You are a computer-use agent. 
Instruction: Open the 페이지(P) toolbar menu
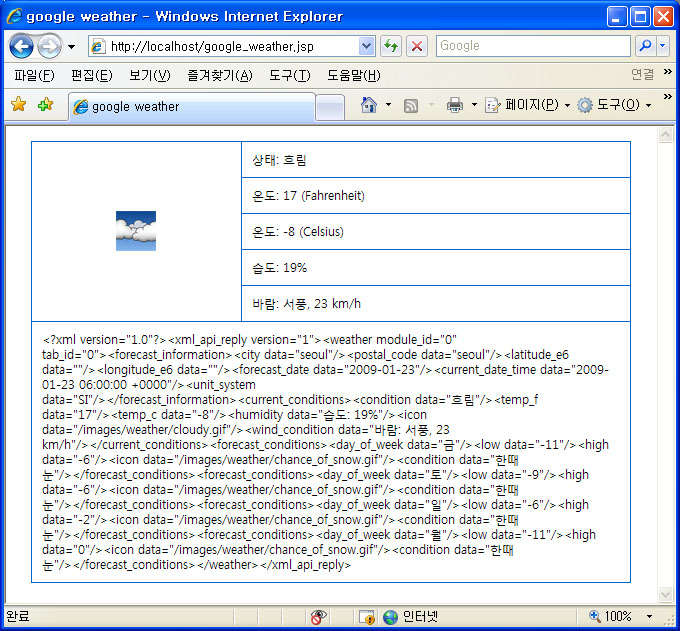(527, 105)
